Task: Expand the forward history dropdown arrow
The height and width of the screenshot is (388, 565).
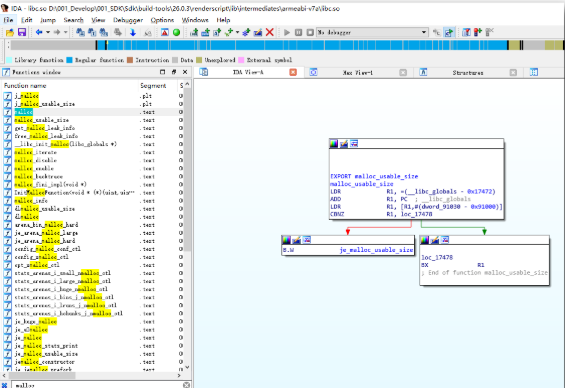Action: tap(66, 32)
